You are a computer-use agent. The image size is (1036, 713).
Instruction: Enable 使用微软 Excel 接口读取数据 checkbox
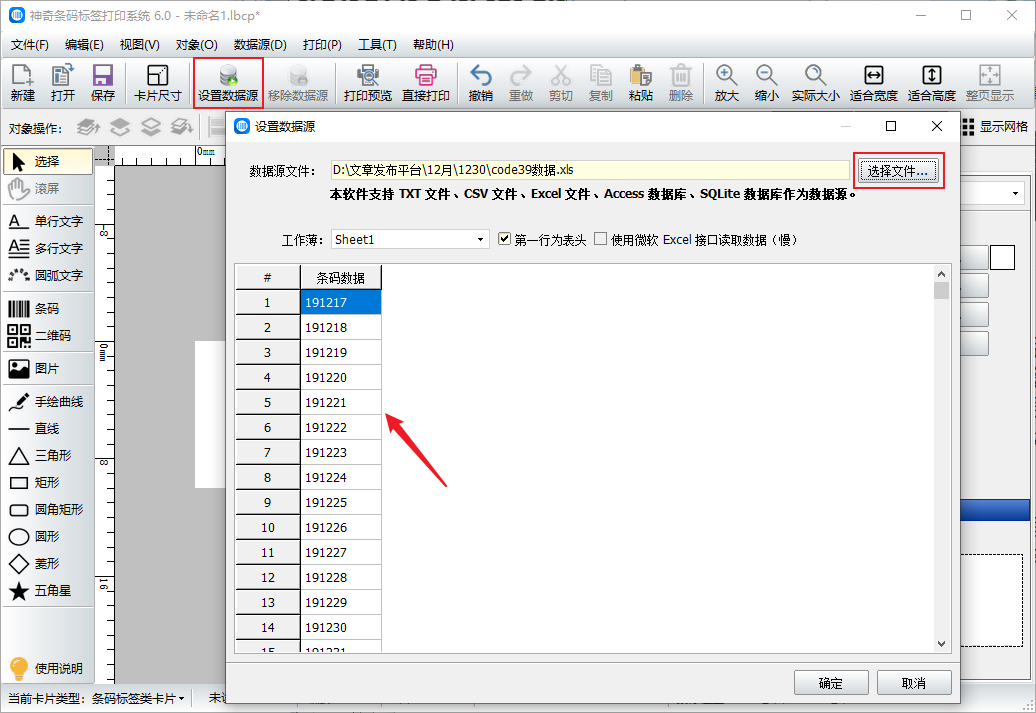(x=601, y=239)
